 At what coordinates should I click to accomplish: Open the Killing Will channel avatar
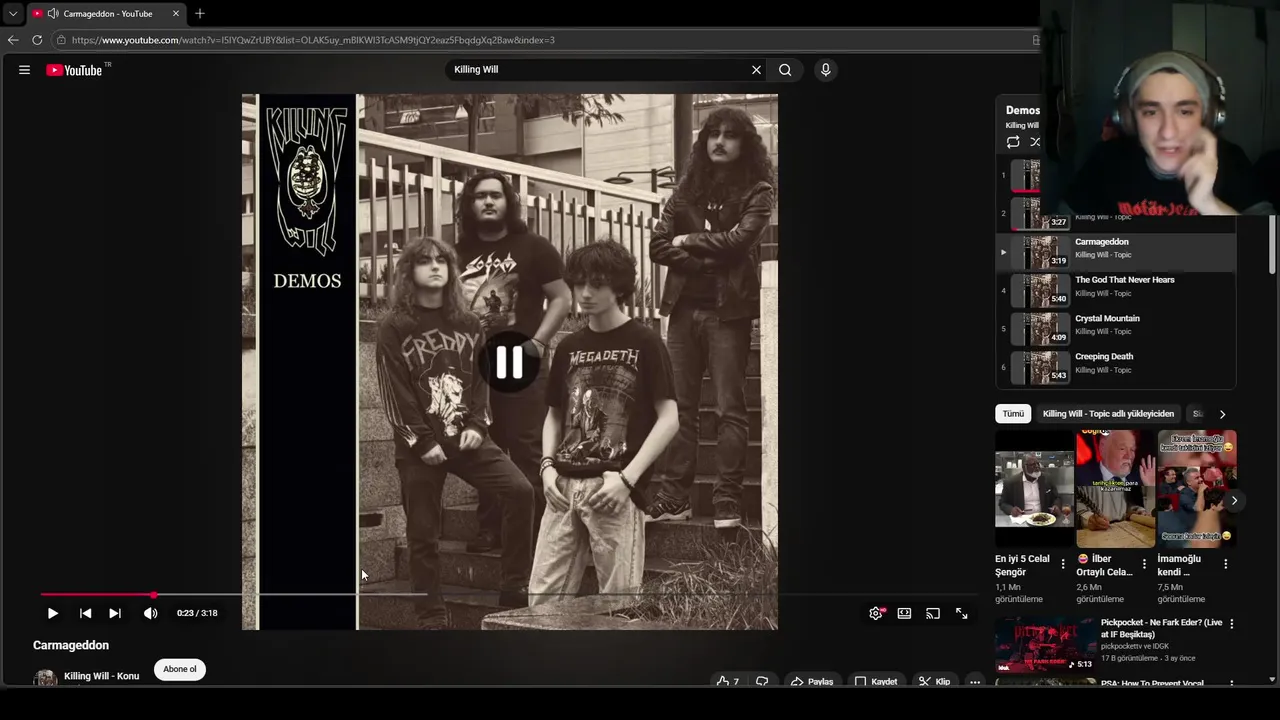point(45,678)
